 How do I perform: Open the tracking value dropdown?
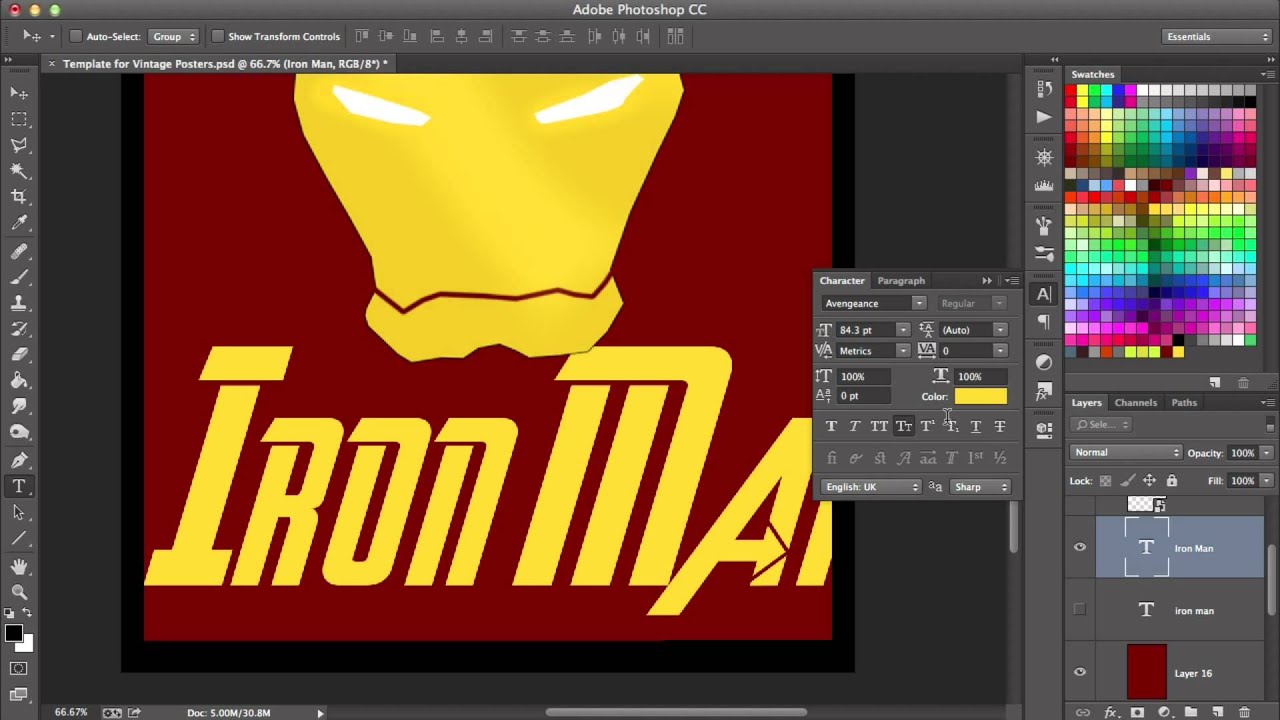1000,351
